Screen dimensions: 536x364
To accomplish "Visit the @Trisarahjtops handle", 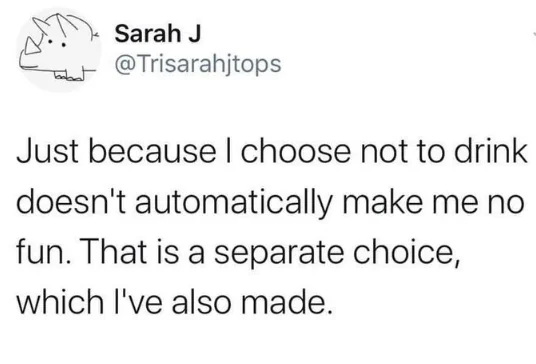I will click(198, 64).
